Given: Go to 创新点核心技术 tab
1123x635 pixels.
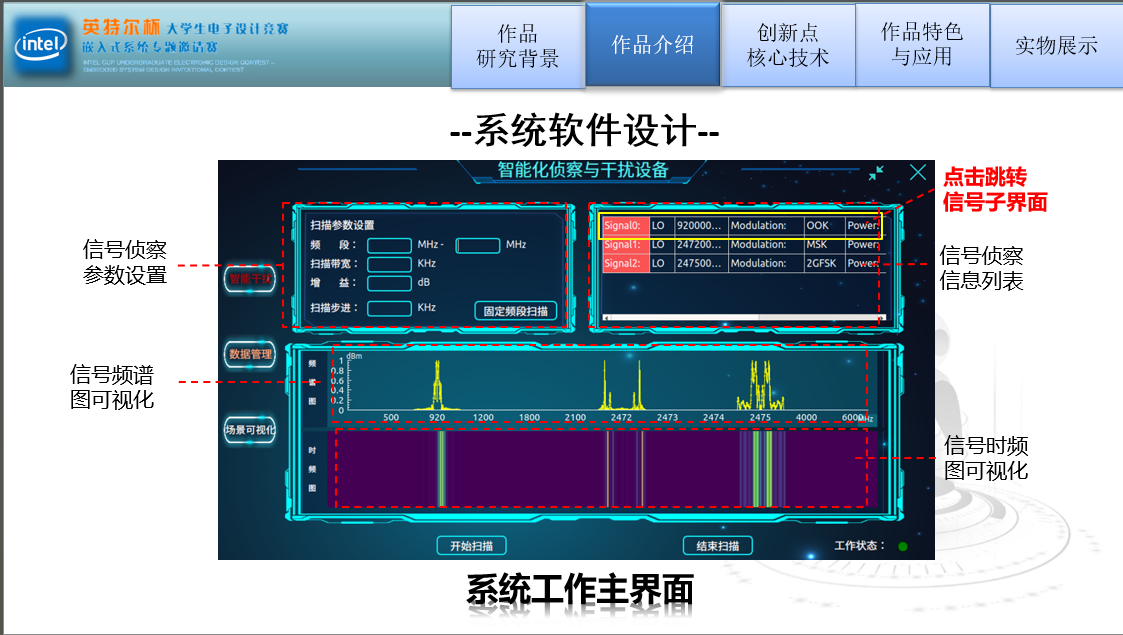Looking at the screenshot, I should (788, 45).
